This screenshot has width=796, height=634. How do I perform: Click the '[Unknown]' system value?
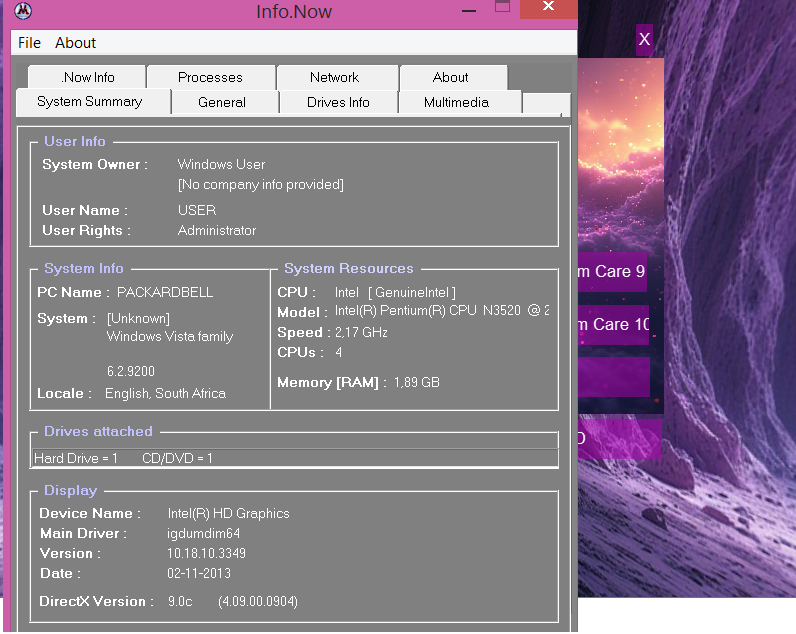[x=138, y=318]
